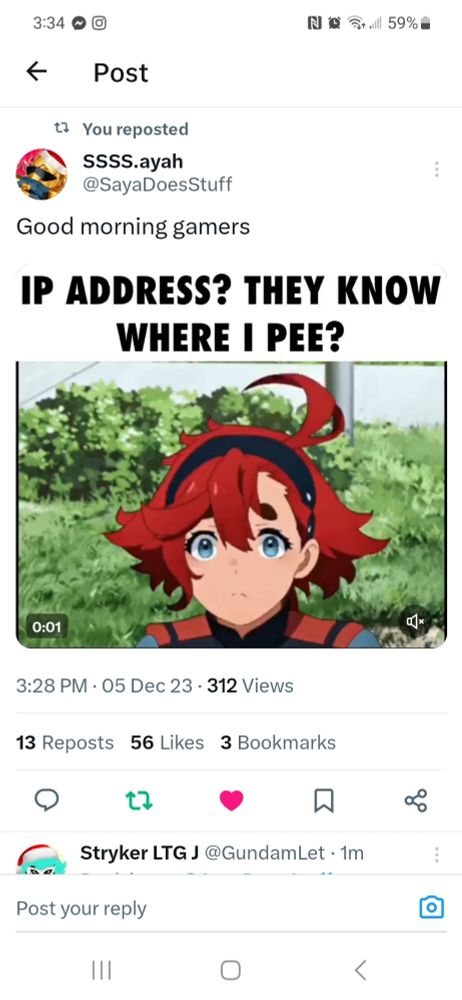This screenshot has height=1000, width=462.
Task: Go back using the arrow icon
Action: click(36, 72)
